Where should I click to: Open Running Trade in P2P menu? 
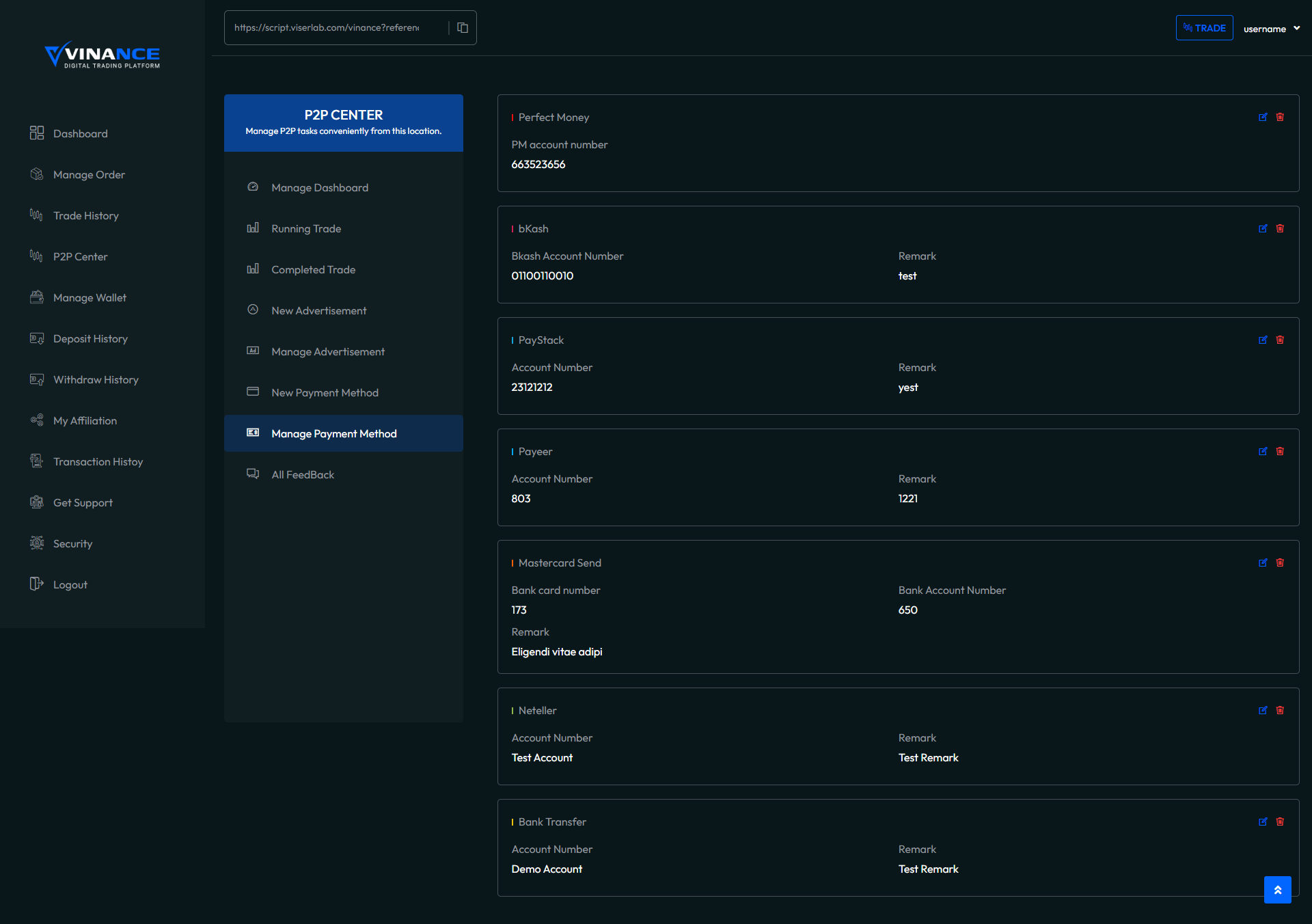pos(306,229)
